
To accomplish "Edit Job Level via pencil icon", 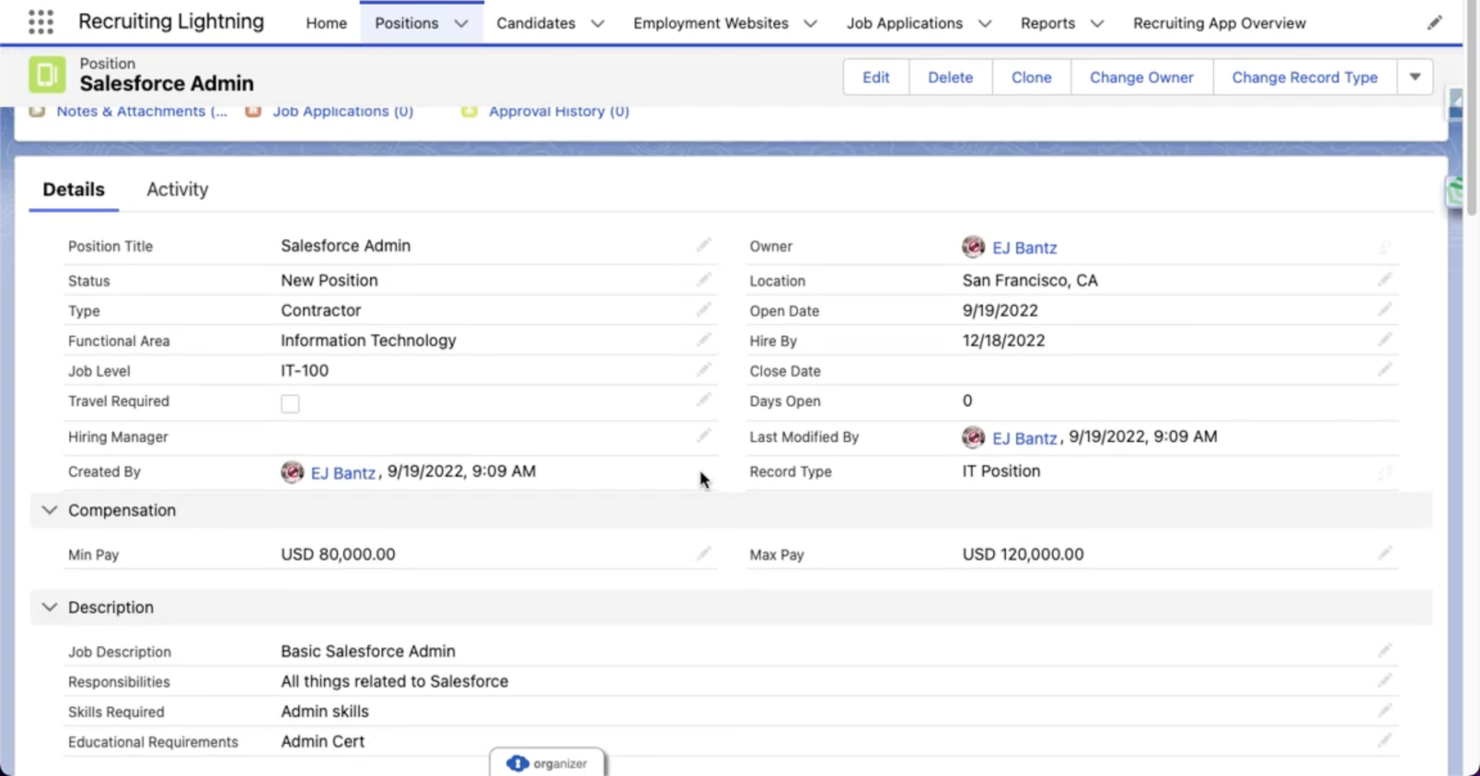I will (704, 369).
